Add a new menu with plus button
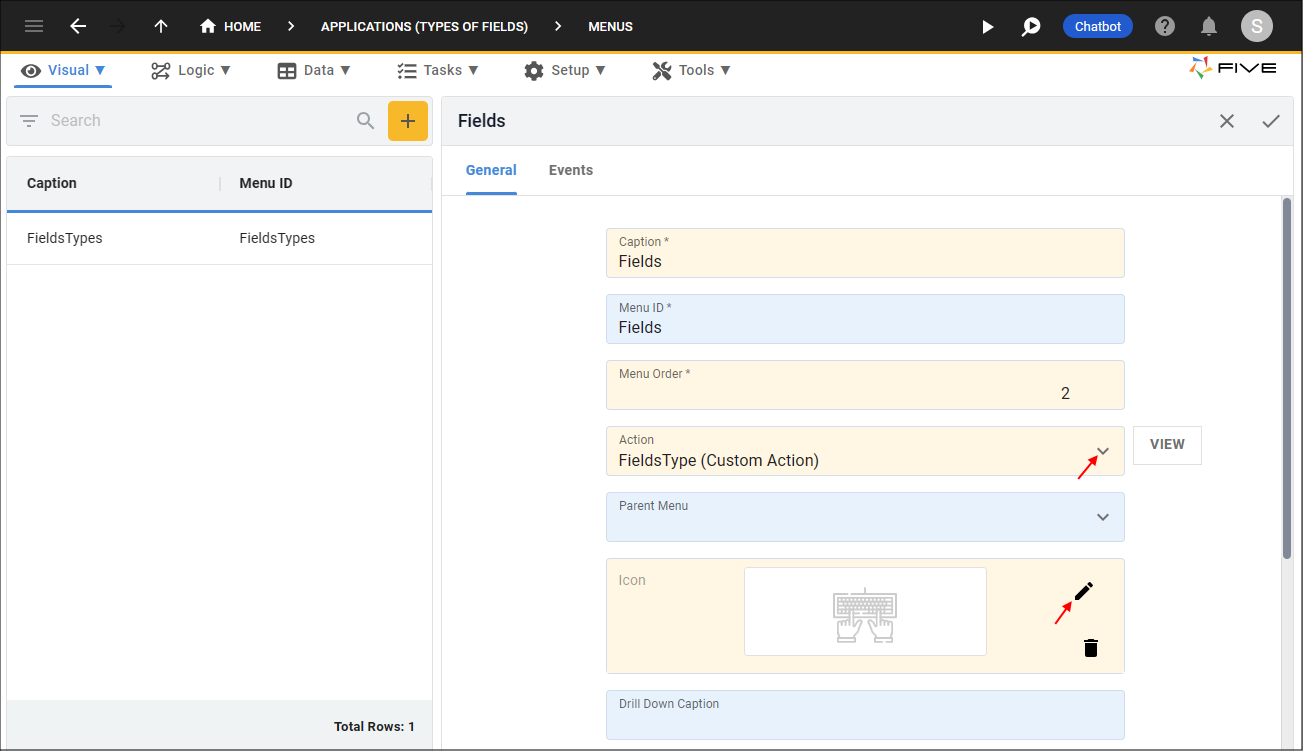1303x751 pixels. [407, 121]
